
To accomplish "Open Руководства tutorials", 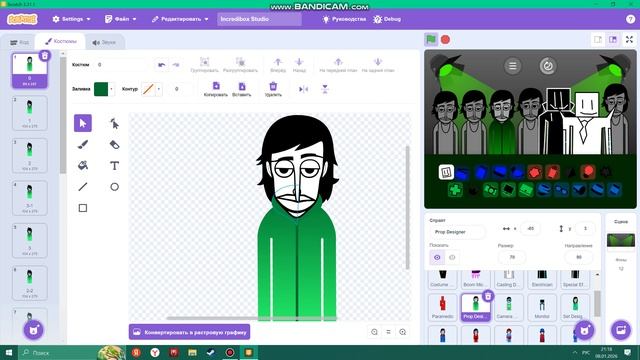I will [x=344, y=19].
